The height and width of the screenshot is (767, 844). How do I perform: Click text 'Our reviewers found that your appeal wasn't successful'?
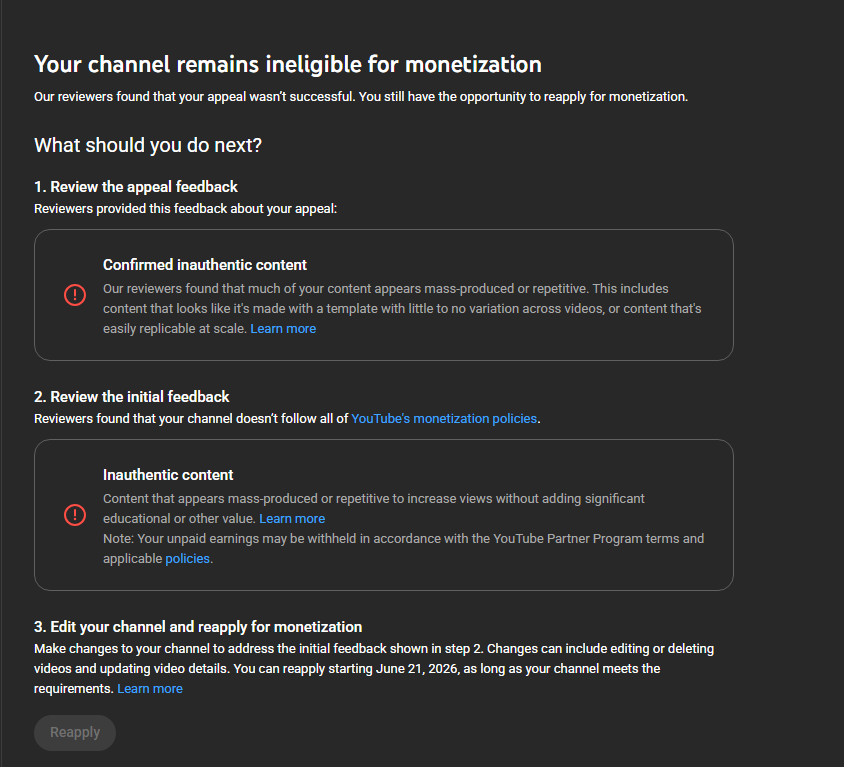(x=194, y=97)
